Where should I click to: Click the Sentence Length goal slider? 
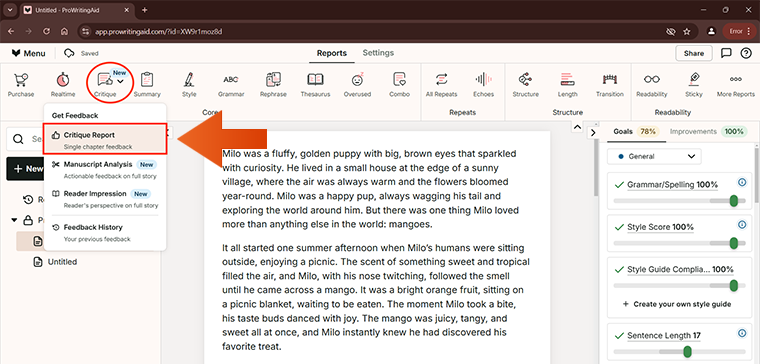coord(680,352)
